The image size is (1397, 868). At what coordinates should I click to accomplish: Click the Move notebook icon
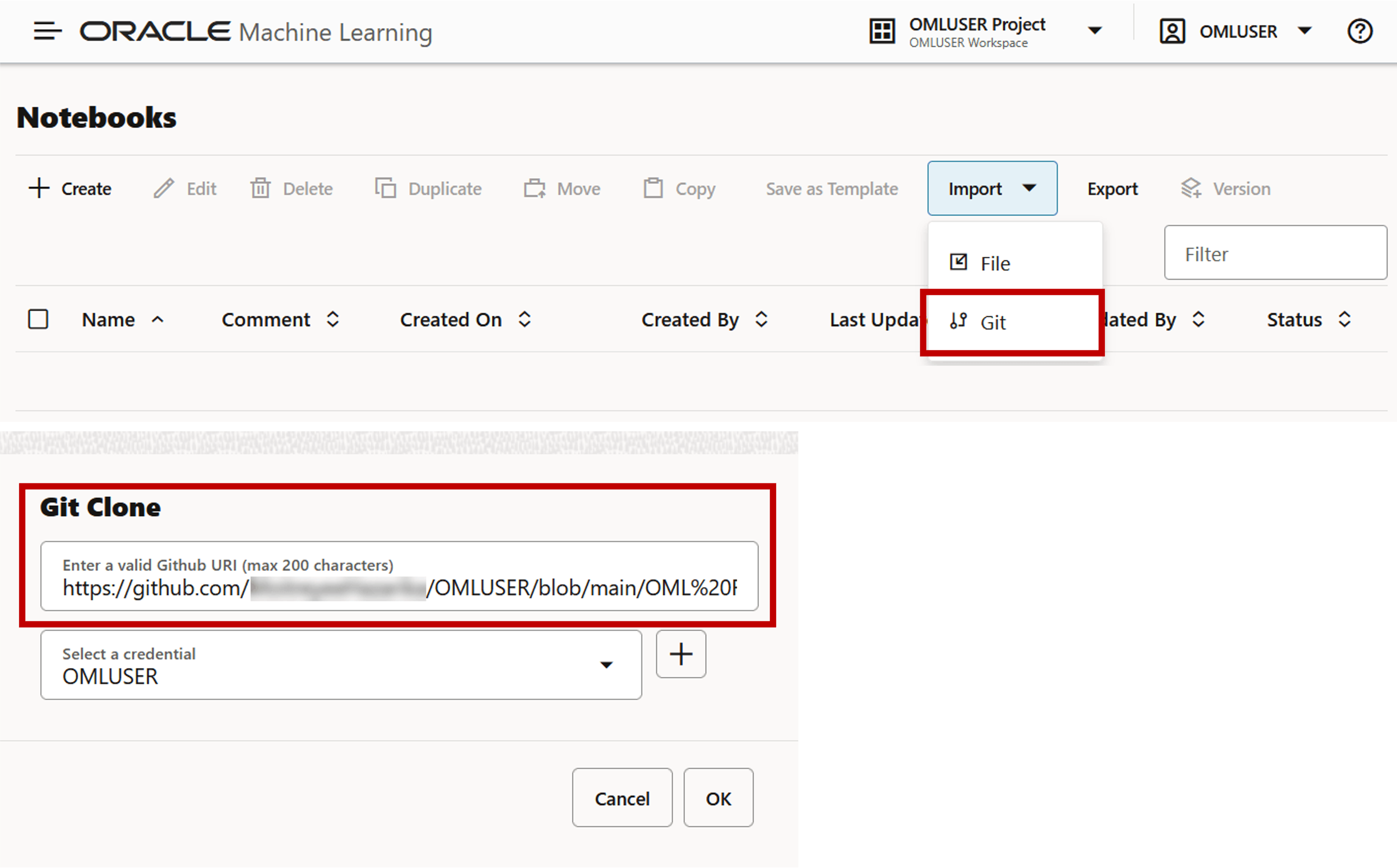coord(534,188)
